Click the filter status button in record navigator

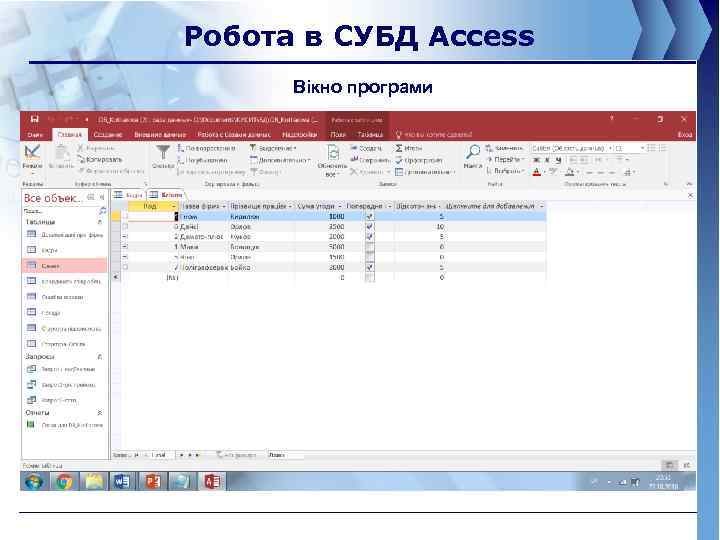tap(236, 455)
